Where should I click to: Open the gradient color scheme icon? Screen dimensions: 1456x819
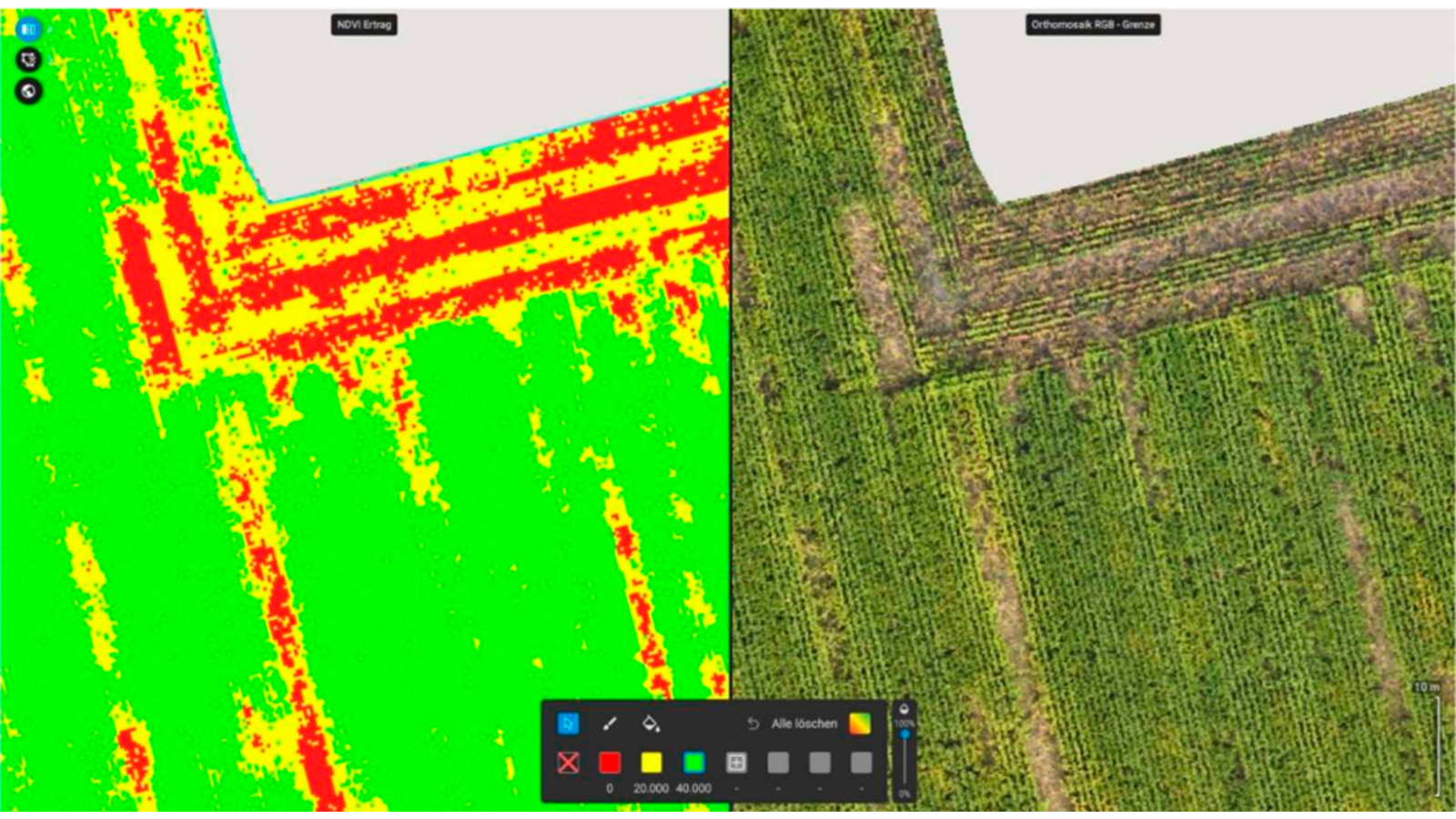point(860,723)
